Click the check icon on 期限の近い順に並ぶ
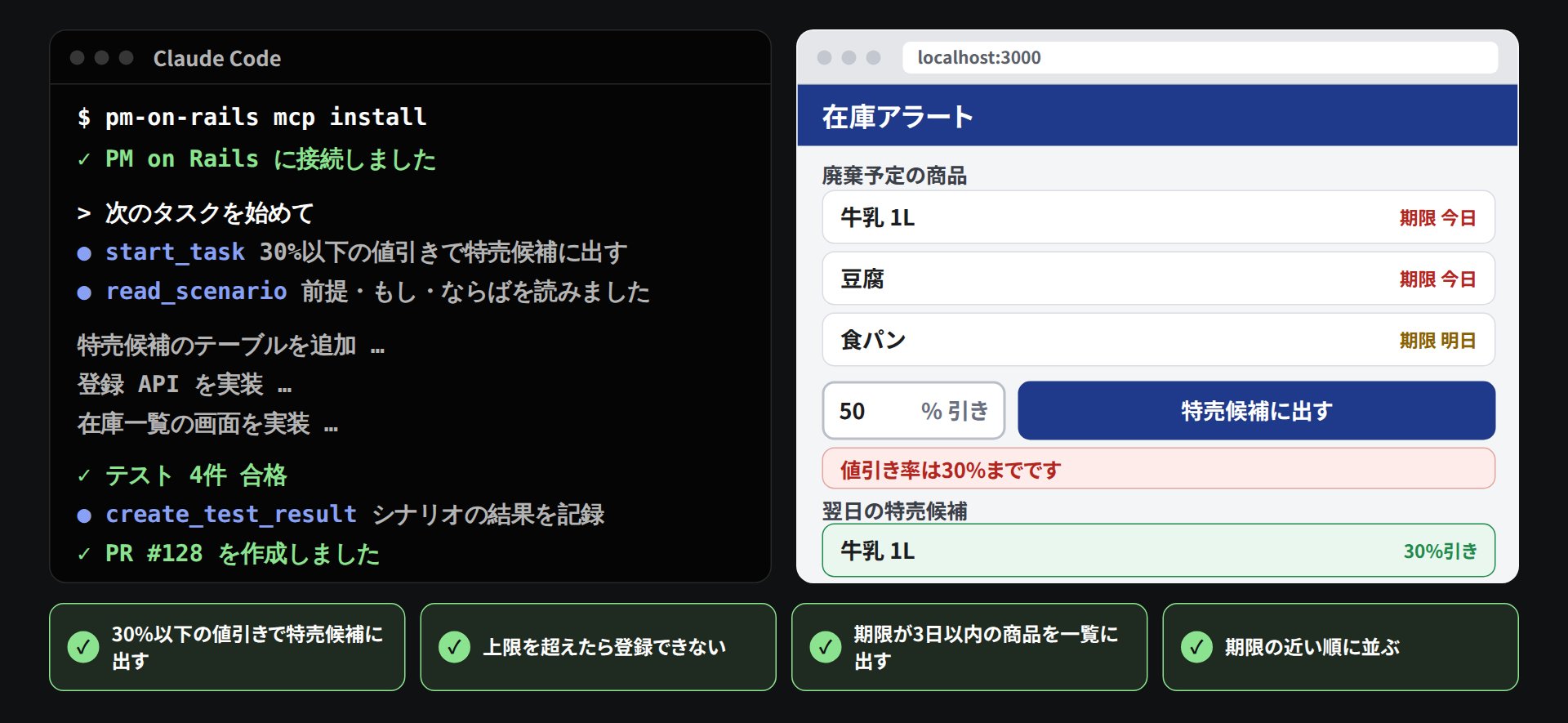Screen dimensions: 1568x723 [x=1196, y=647]
